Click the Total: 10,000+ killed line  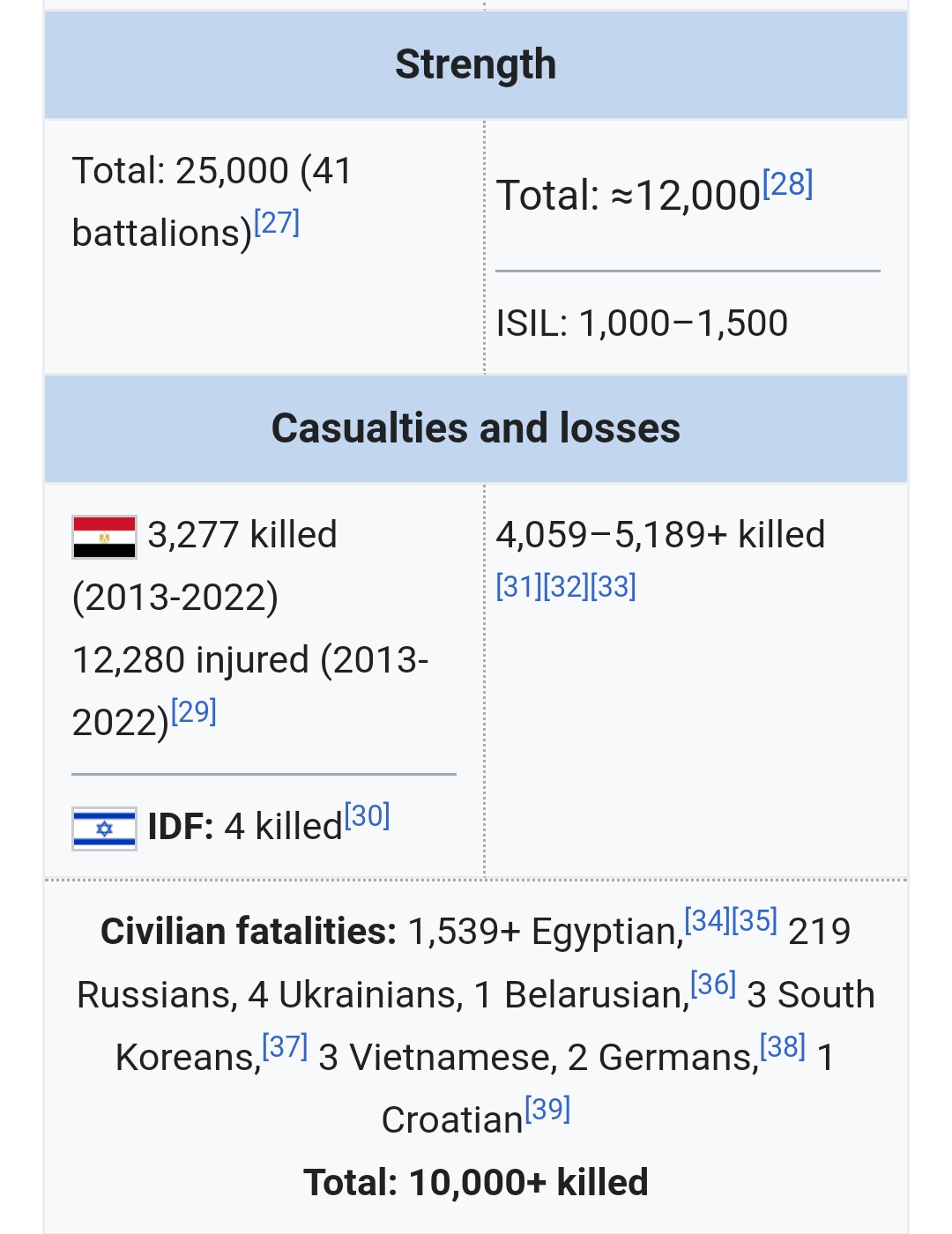(476, 1183)
